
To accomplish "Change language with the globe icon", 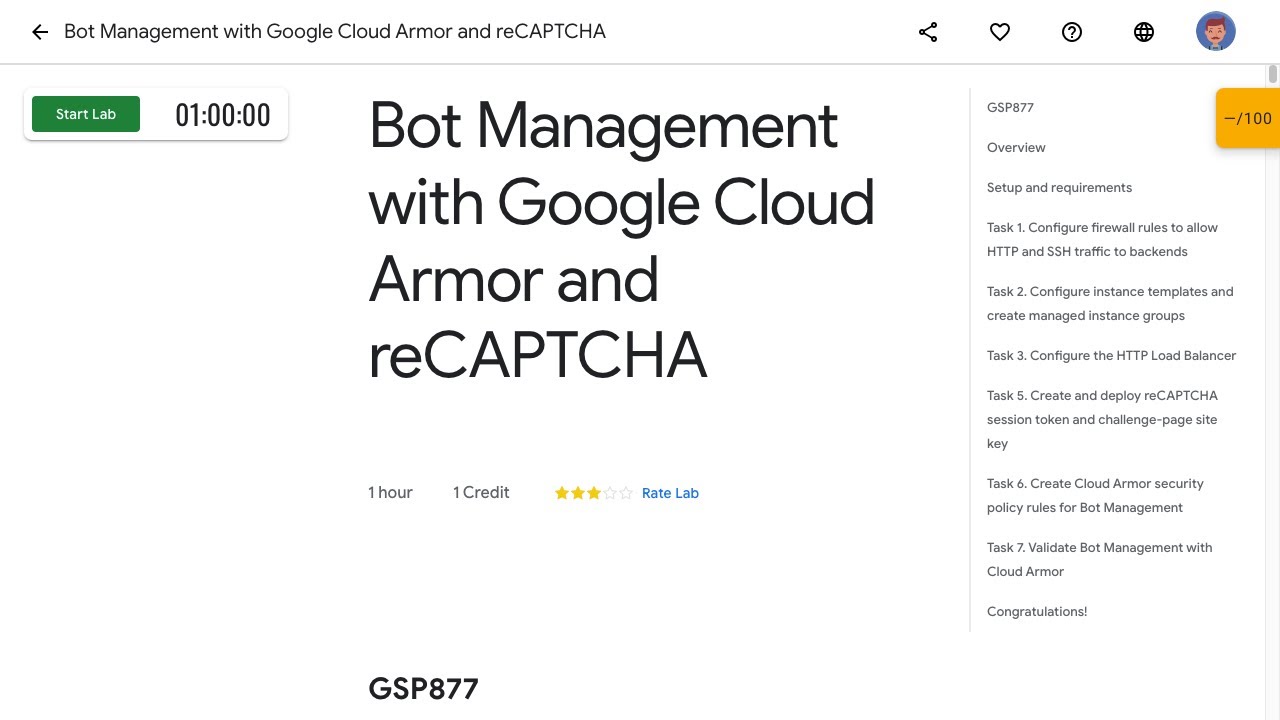I will pyautogui.click(x=1144, y=32).
